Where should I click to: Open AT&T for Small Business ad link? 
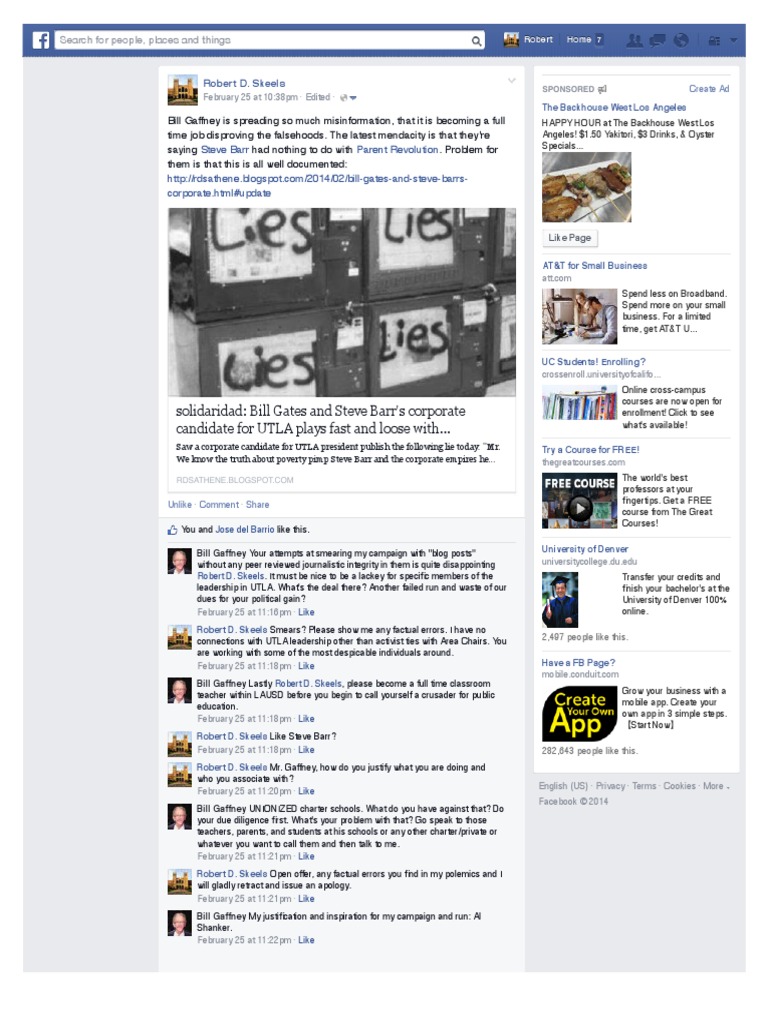(594, 266)
